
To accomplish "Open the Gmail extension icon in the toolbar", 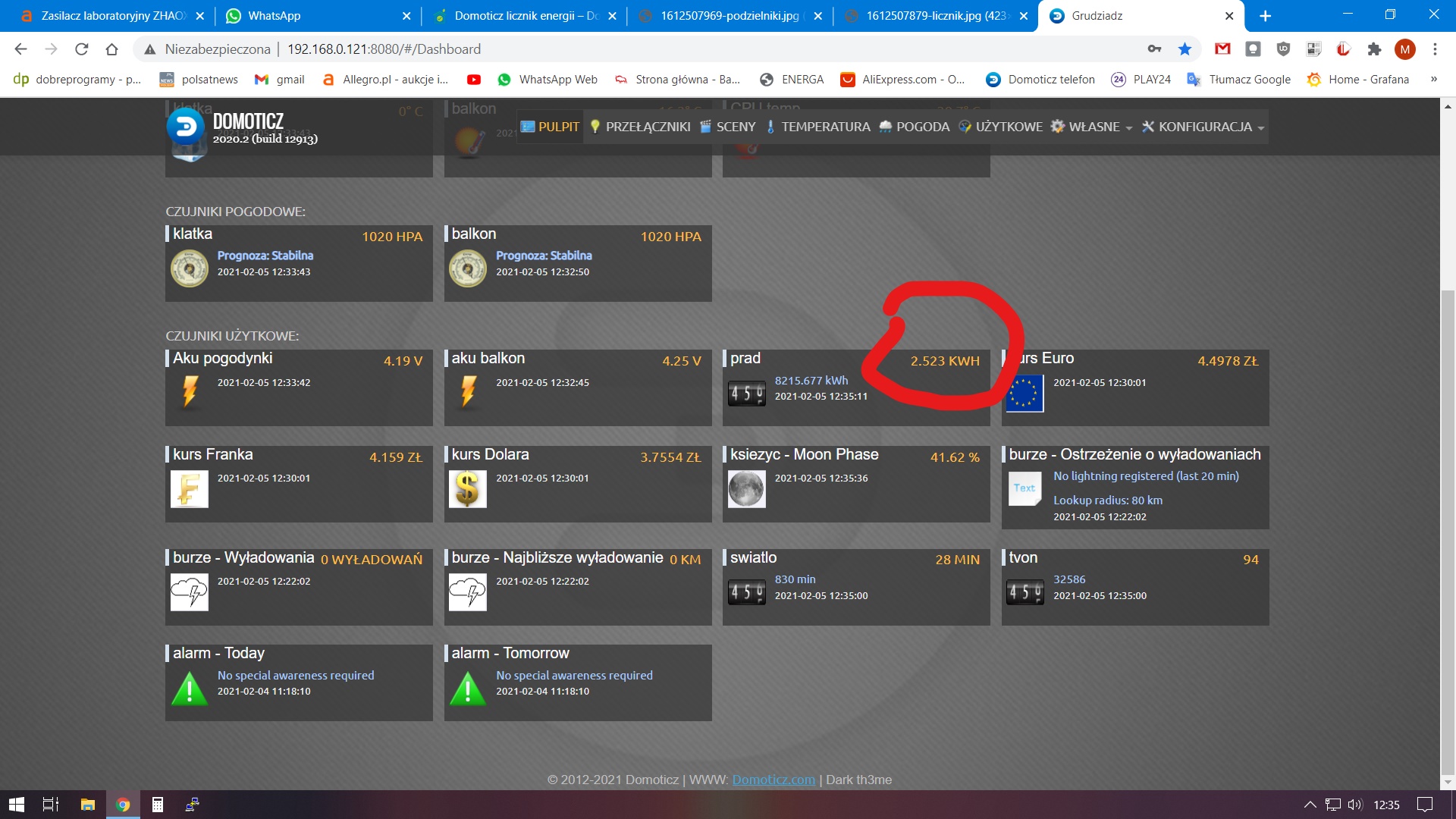I will click(1222, 49).
